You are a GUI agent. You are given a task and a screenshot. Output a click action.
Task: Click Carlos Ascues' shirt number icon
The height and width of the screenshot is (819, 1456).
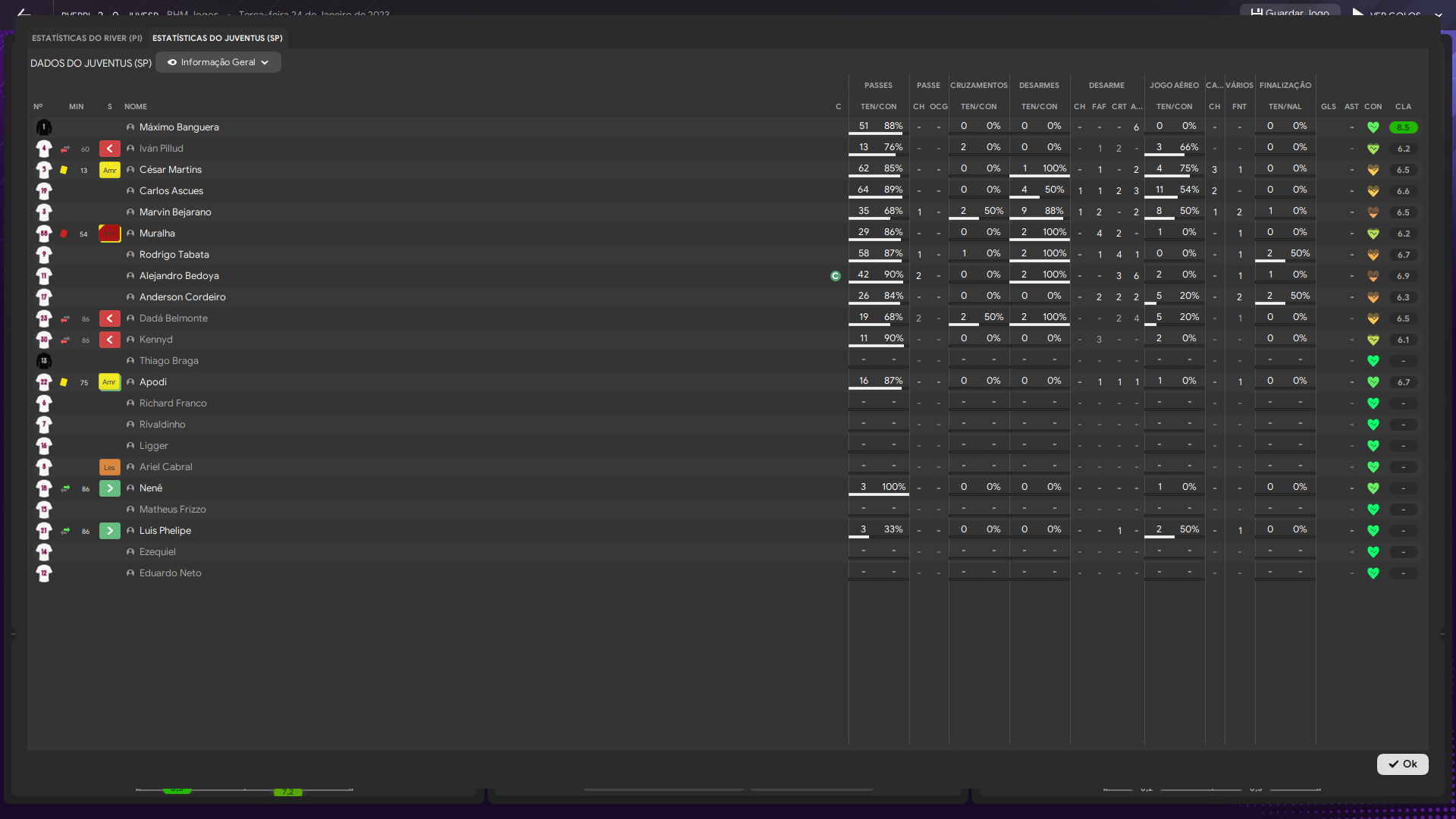(44, 191)
